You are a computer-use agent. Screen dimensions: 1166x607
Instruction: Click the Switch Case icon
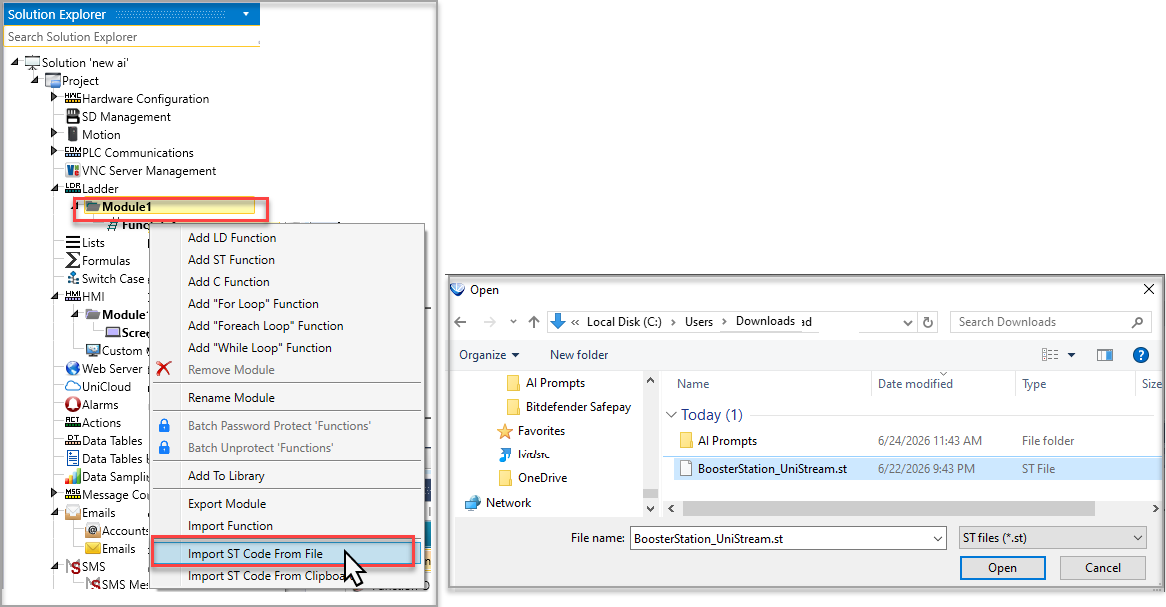(72, 278)
